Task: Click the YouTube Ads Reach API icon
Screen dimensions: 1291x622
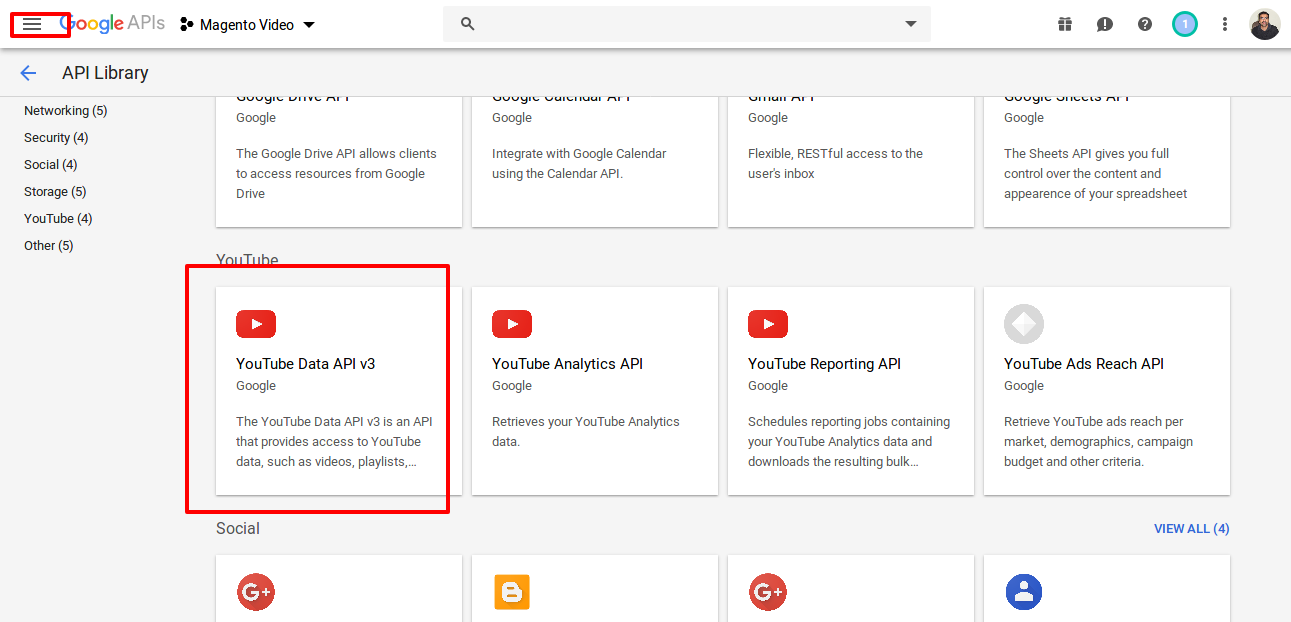Action: tap(1024, 324)
